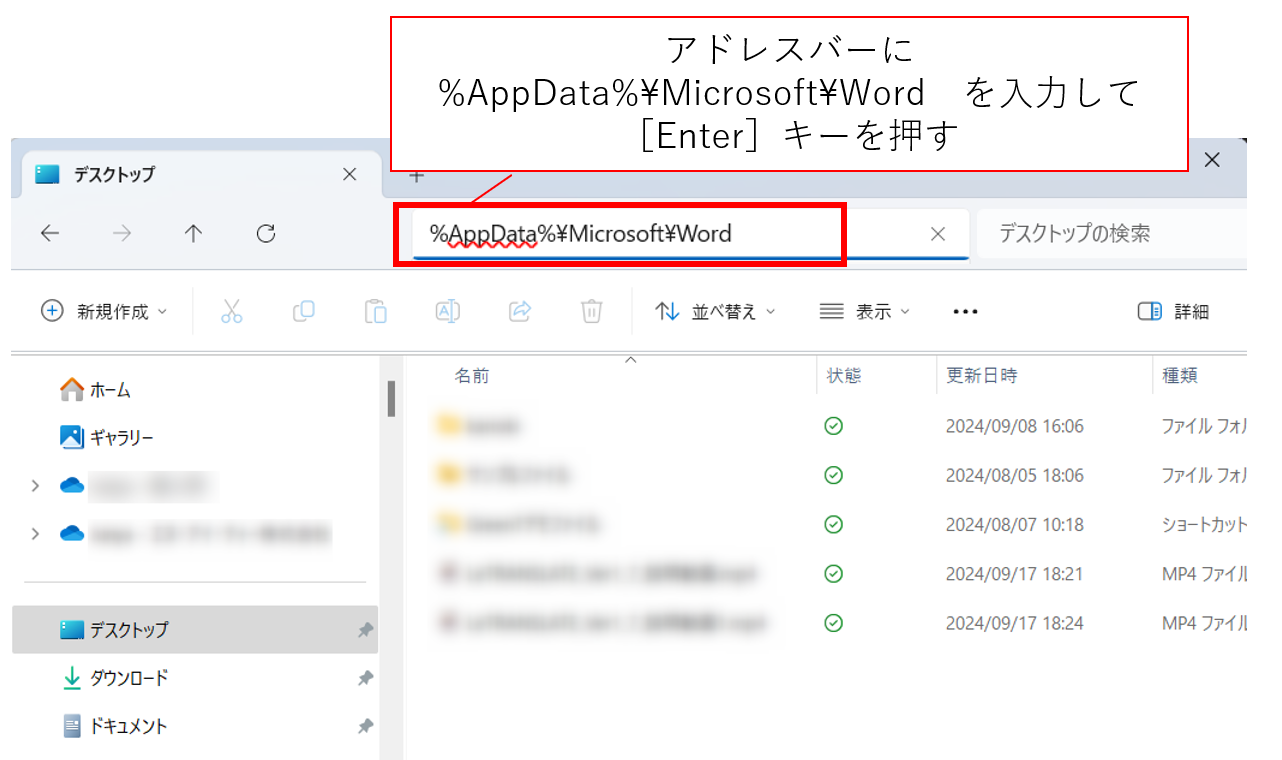This screenshot has width=1282, height=760.
Task: Click the Back navigation arrow
Action: (50, 234)
